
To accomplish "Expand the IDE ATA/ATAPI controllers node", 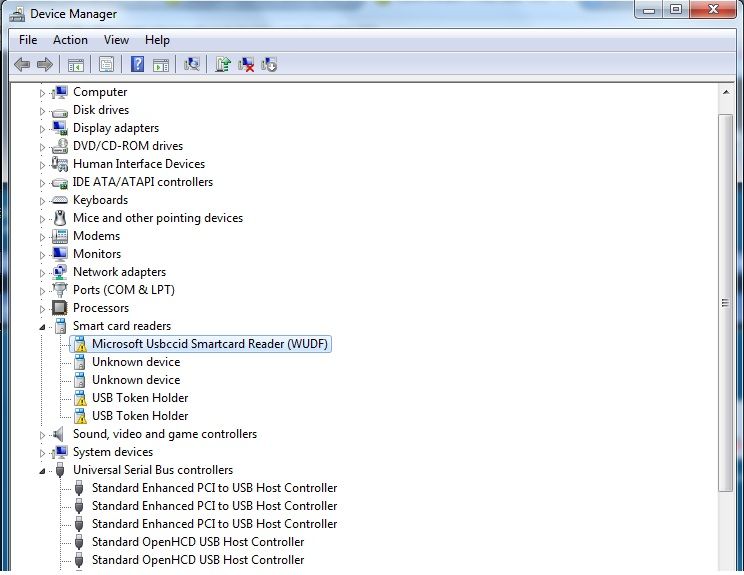I will (42, 183).
